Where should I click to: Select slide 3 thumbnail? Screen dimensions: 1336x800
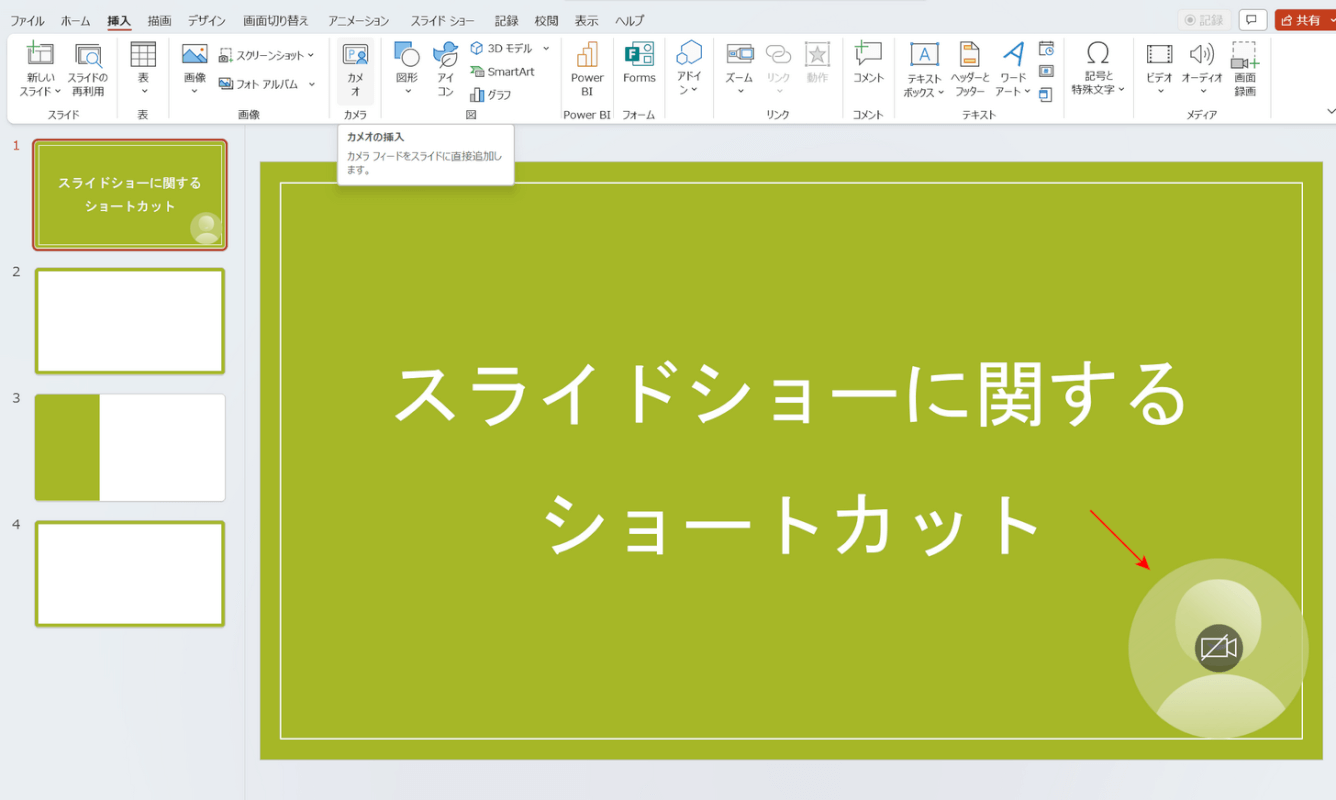click(x=130, y=447)
